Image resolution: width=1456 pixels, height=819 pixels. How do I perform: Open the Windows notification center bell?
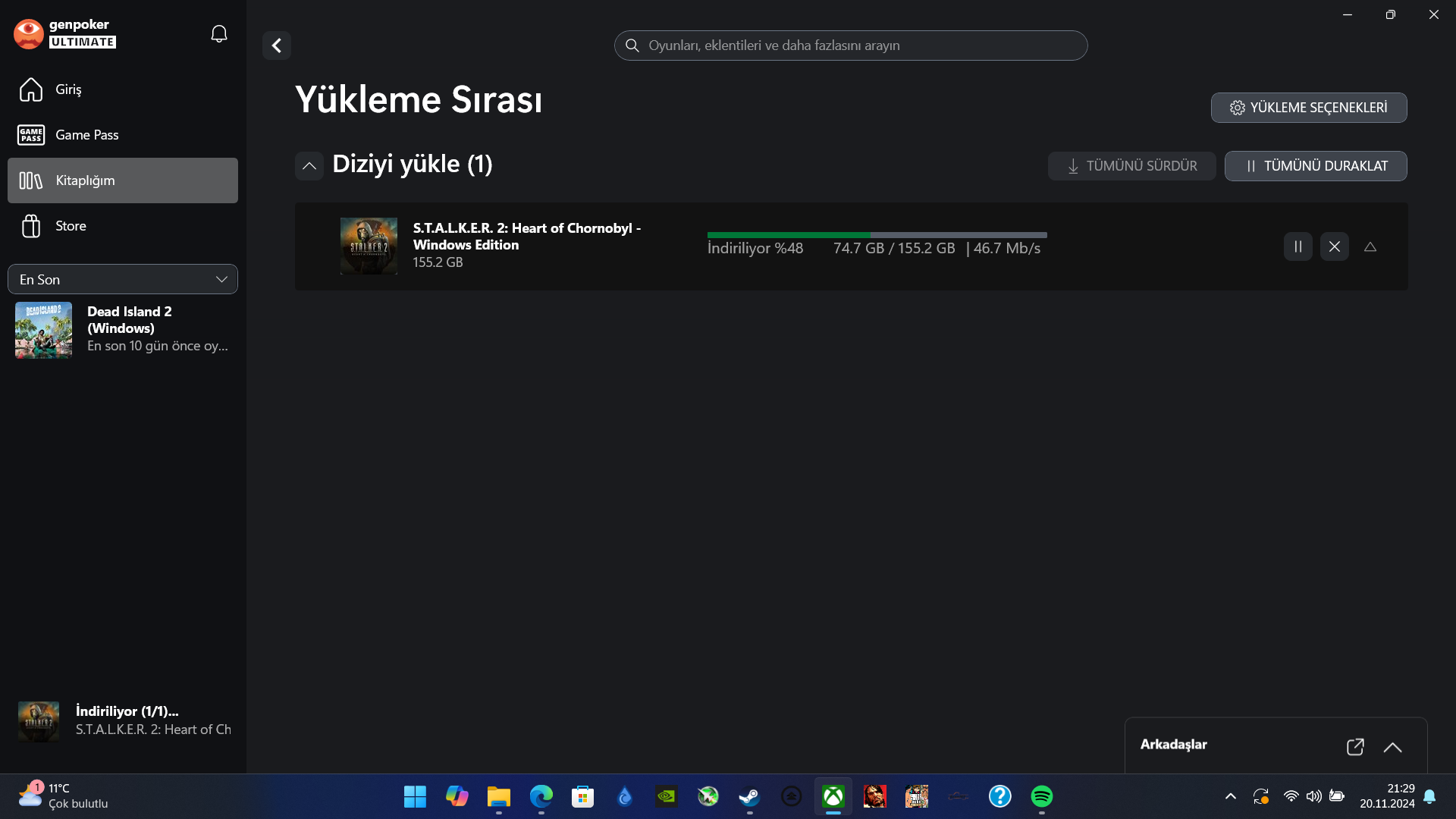point(1429,796)
